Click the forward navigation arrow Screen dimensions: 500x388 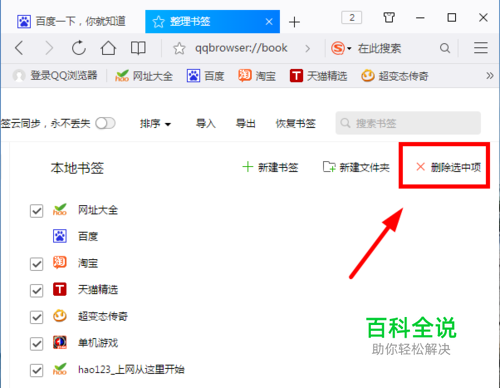tap(49, 48)
